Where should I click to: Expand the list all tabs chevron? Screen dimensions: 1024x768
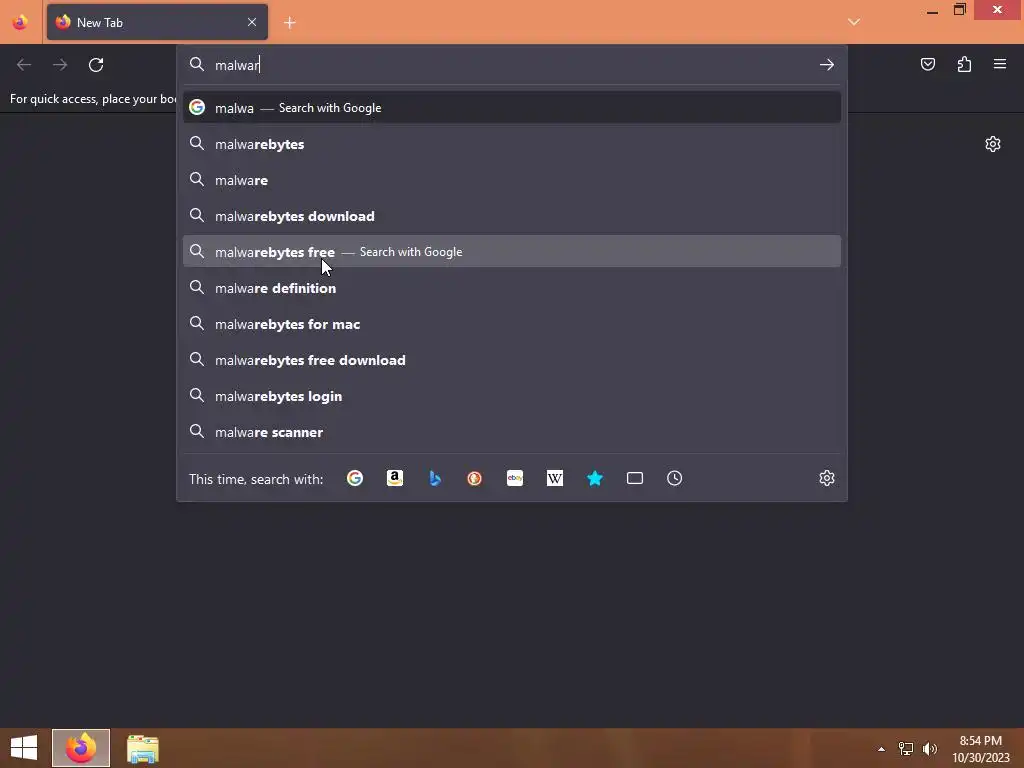click(854, 22)
